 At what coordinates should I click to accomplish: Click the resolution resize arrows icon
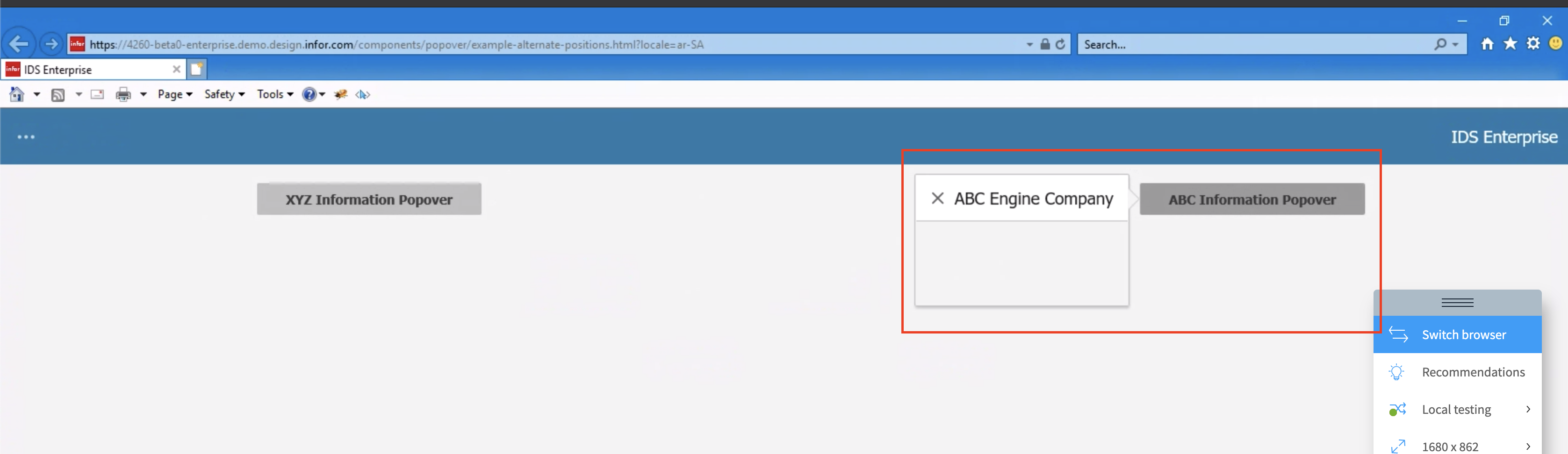point(1397,446)
